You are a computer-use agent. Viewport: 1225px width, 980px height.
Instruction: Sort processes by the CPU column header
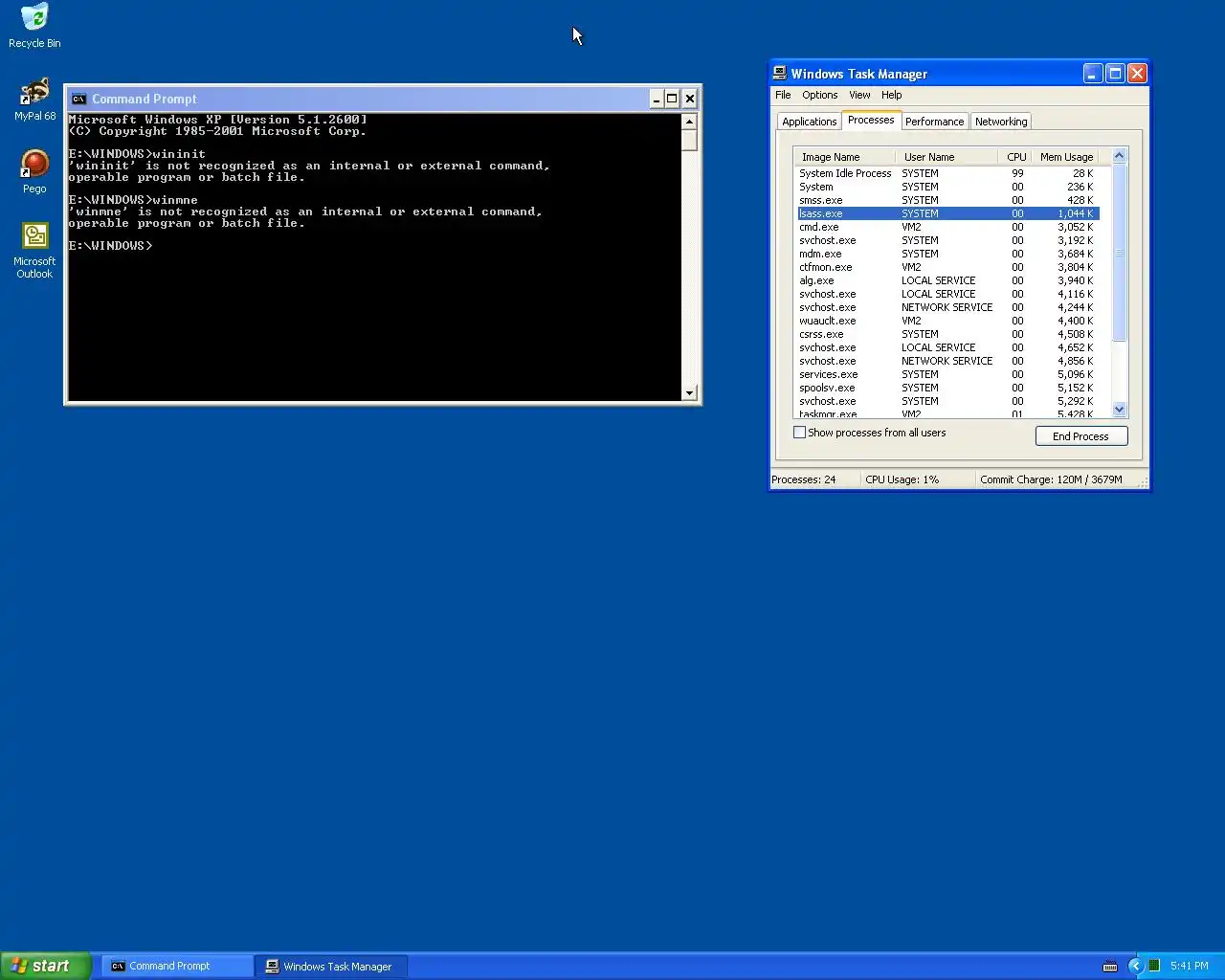[1014, 157]
